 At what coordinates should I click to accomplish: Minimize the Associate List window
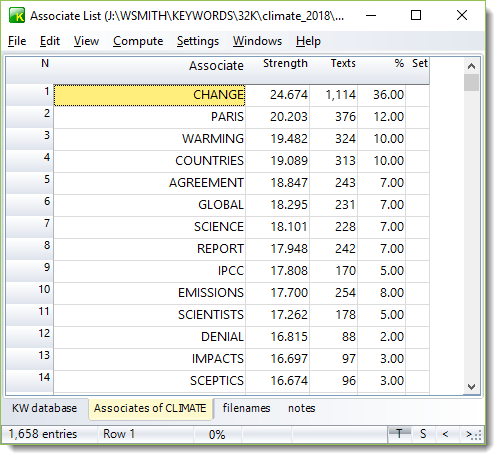point(371,15)
